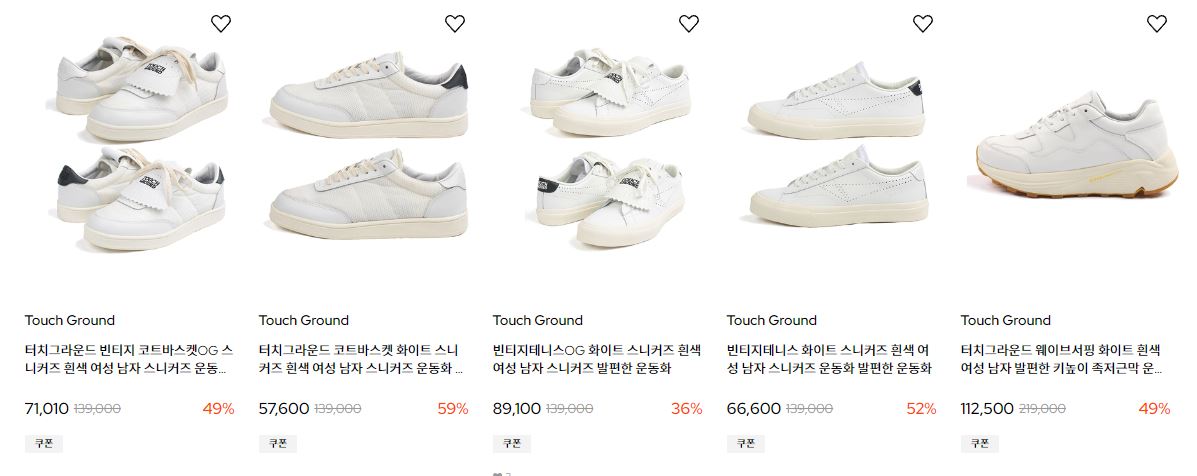Open vintage court basket OG sneakers image

(x=141, y=143)
